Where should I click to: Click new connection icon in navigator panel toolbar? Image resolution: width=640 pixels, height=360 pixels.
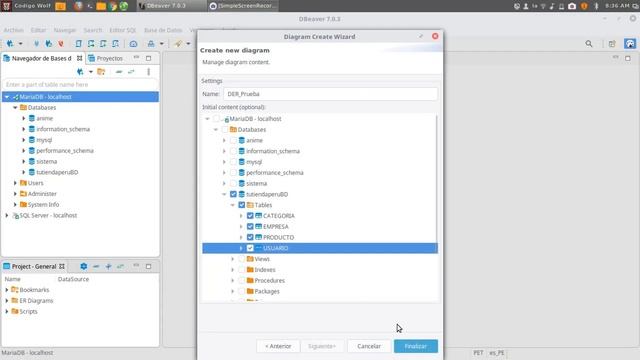(80, 72)
